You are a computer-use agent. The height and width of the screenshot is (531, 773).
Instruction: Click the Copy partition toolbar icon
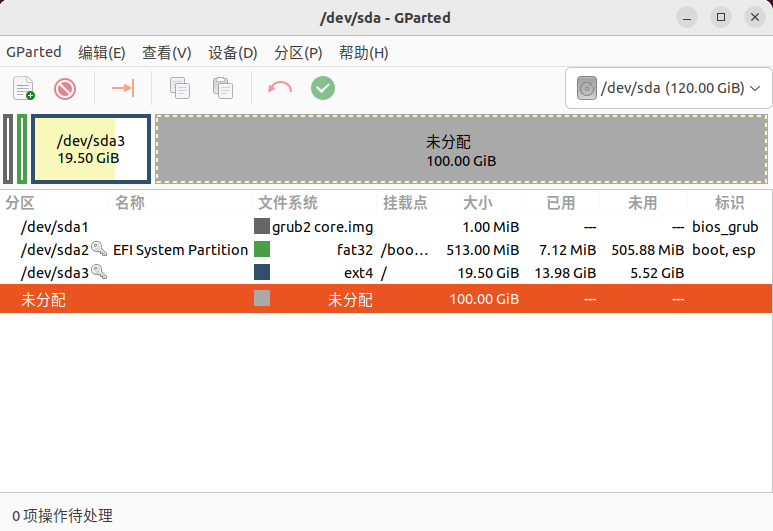coord(180,88)
